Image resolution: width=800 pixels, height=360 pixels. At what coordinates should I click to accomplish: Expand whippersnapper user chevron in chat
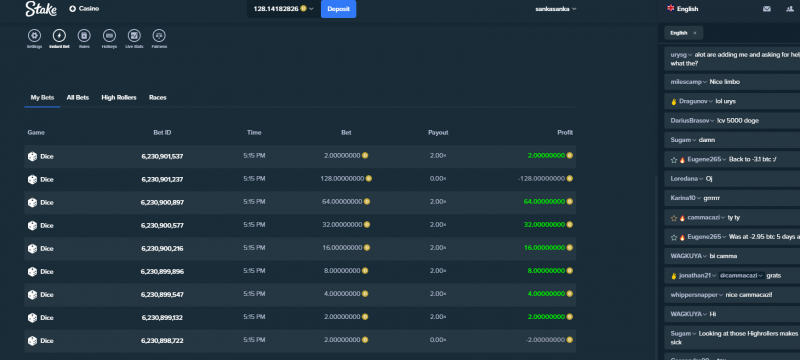pyautogui.click(x=720, y=295)
